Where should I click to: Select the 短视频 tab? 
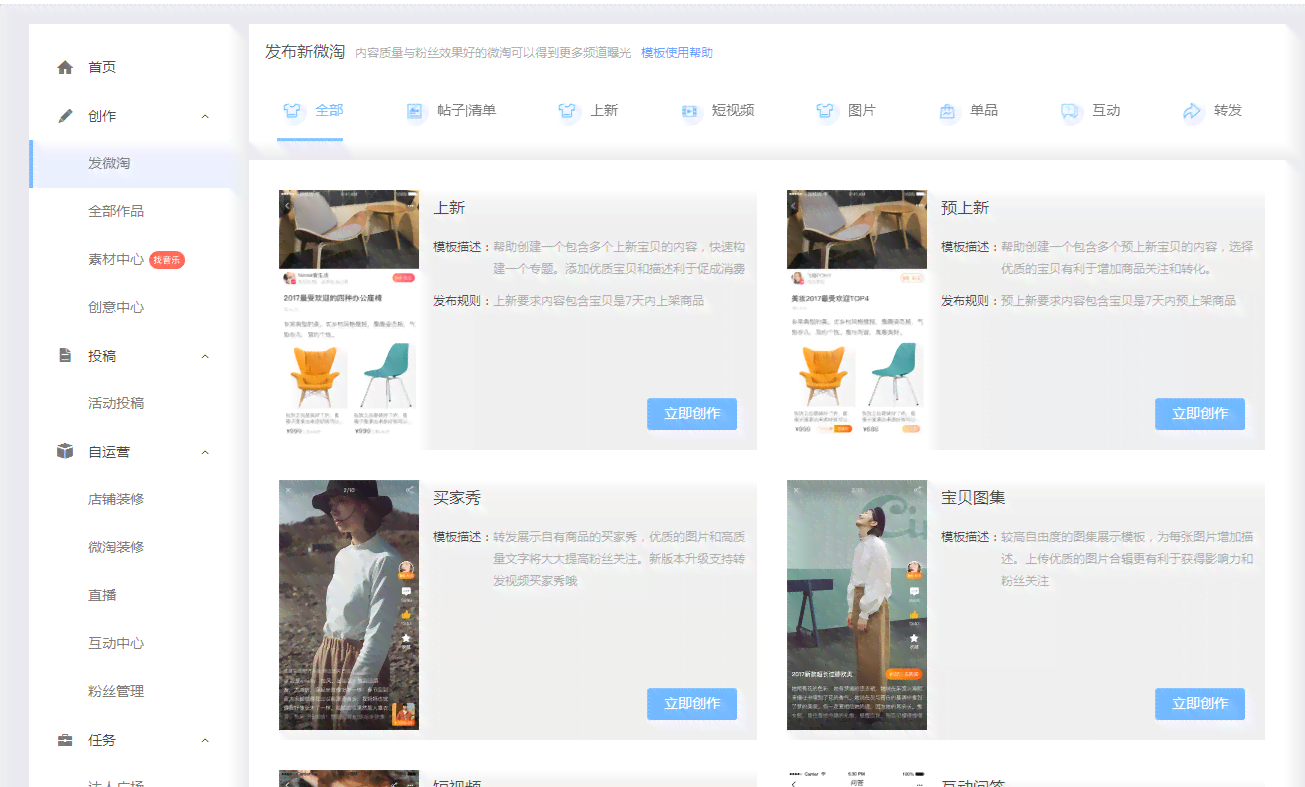click(x=717, y=111)
